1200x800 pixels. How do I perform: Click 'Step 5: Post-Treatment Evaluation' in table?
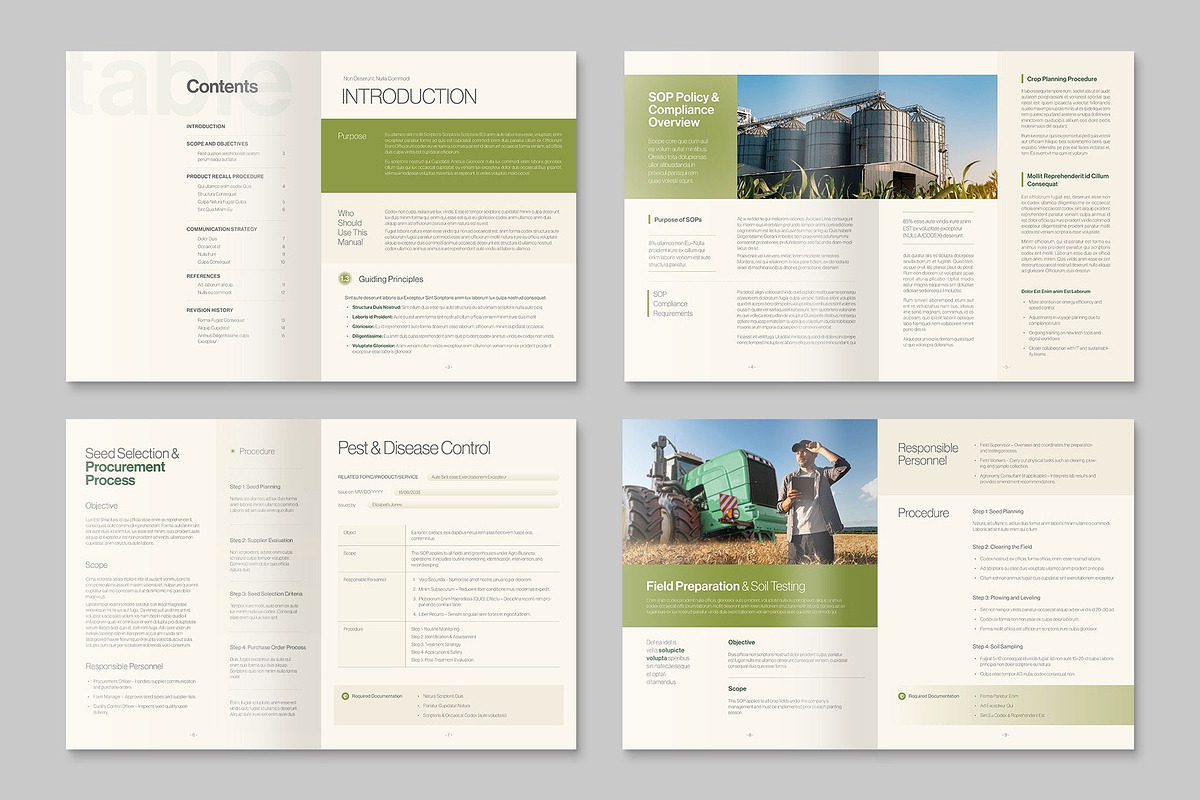pyautogui.click(x=442, y=660)
